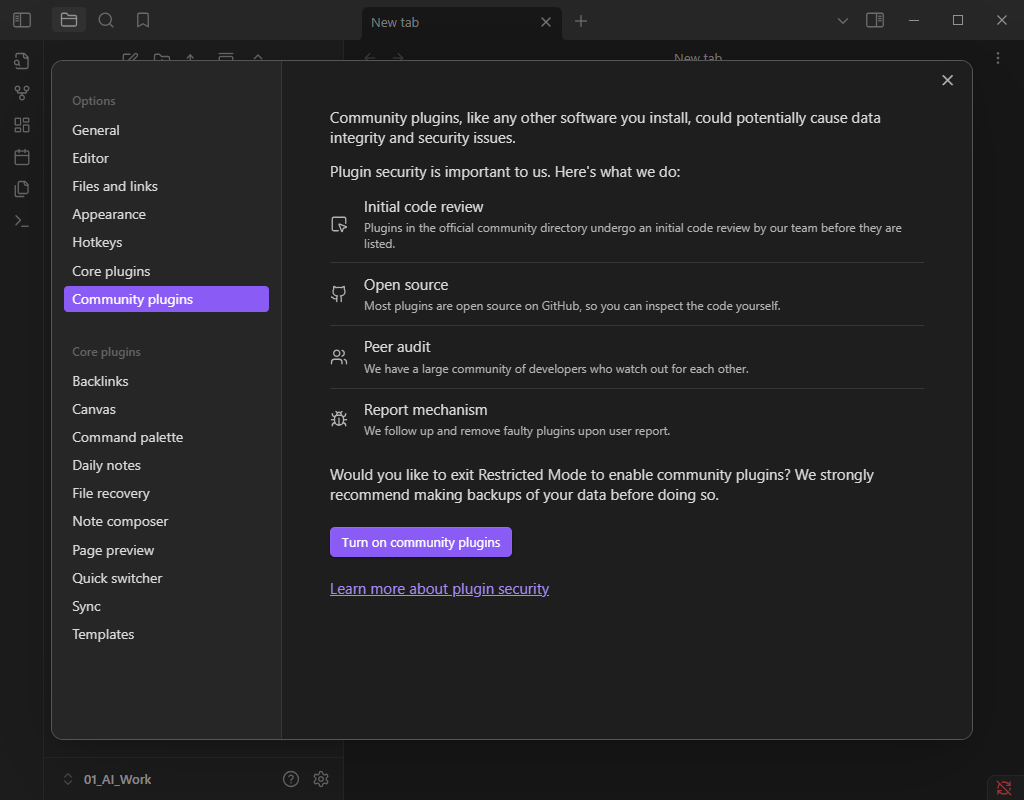Open quick switcher ribbon icon
The image size is (1024, 800).
[22, 61]
